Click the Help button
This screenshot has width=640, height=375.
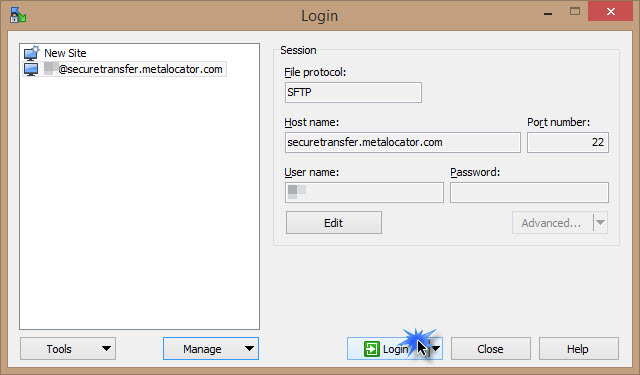tap(578, 349)
